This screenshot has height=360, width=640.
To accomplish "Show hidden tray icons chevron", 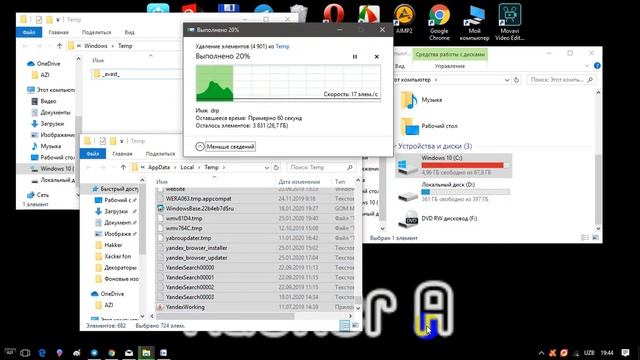I will pyautogui.click(x=541, y=353).
